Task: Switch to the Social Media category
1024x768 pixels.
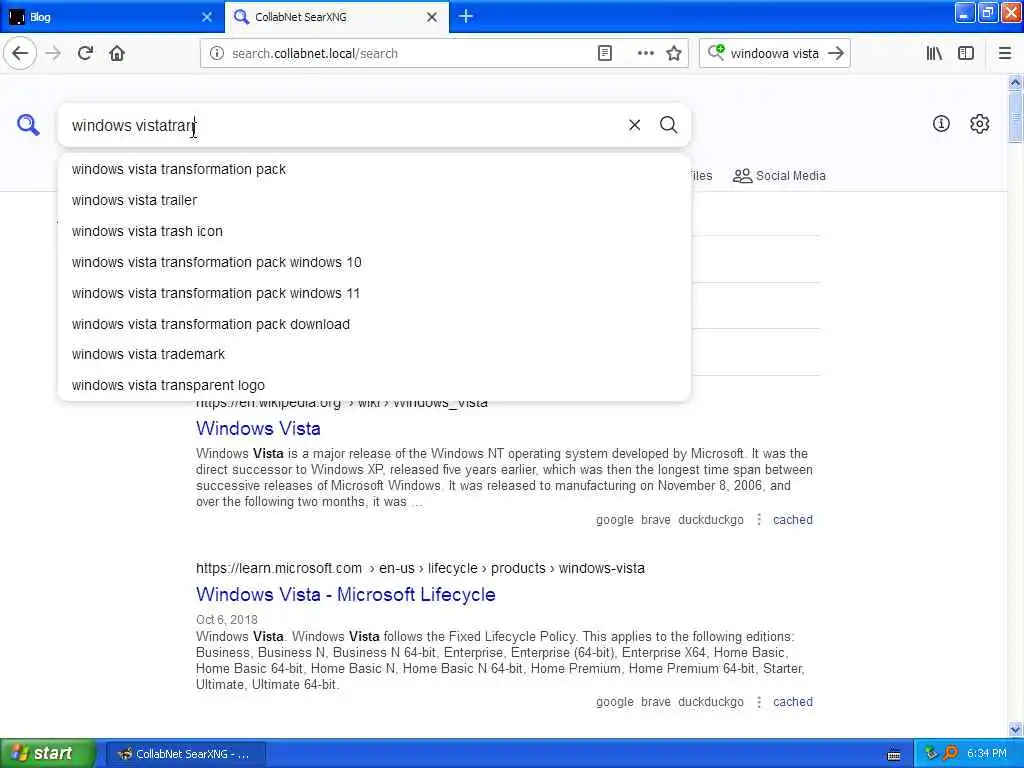Action: click(x=779, y=176)
